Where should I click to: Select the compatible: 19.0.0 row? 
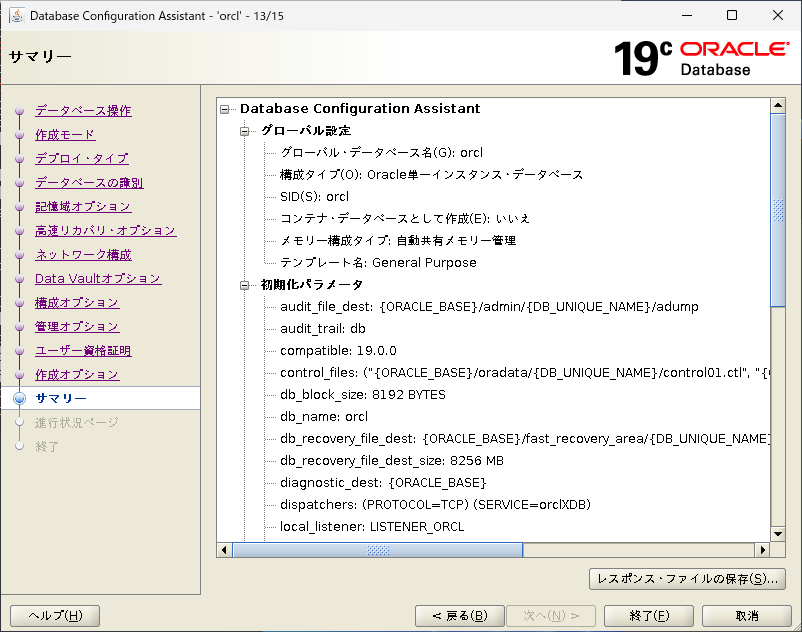(338, 351)
